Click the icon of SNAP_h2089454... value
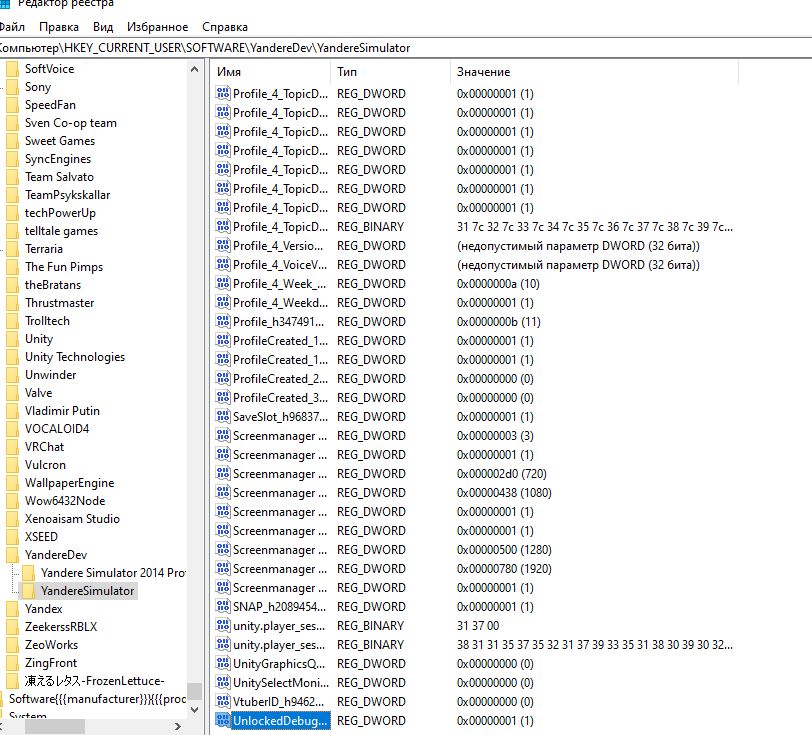Image resolution: width=812 pixels, height=735 pixels. (223, 607)
